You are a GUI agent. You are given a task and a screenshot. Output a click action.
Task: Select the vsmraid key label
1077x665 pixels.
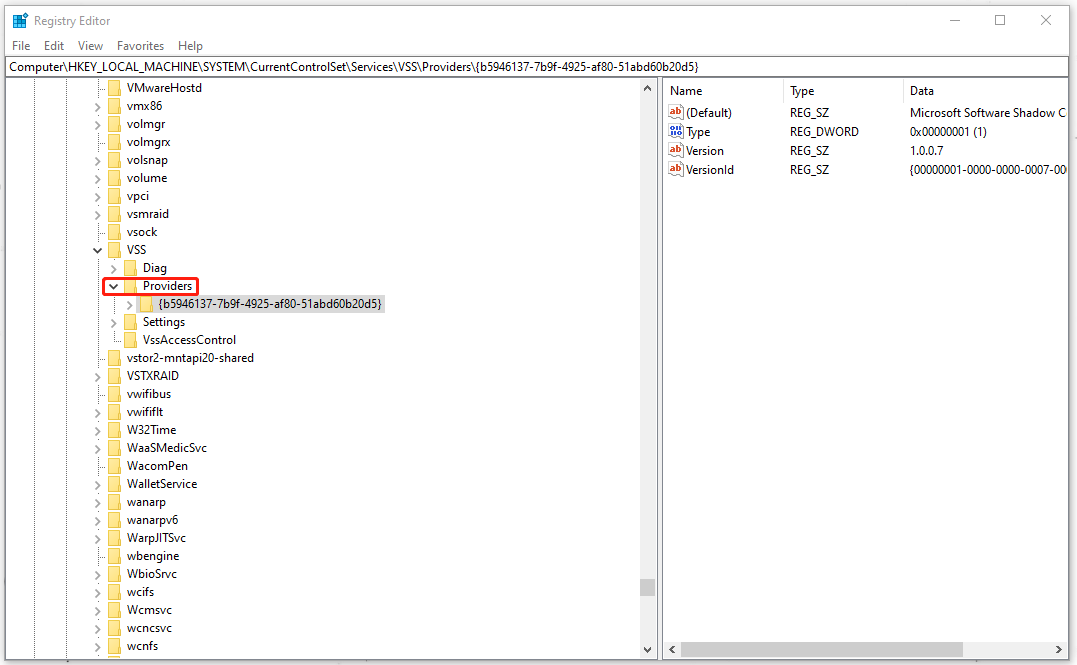pyautogui.click(x=148, y=214)
